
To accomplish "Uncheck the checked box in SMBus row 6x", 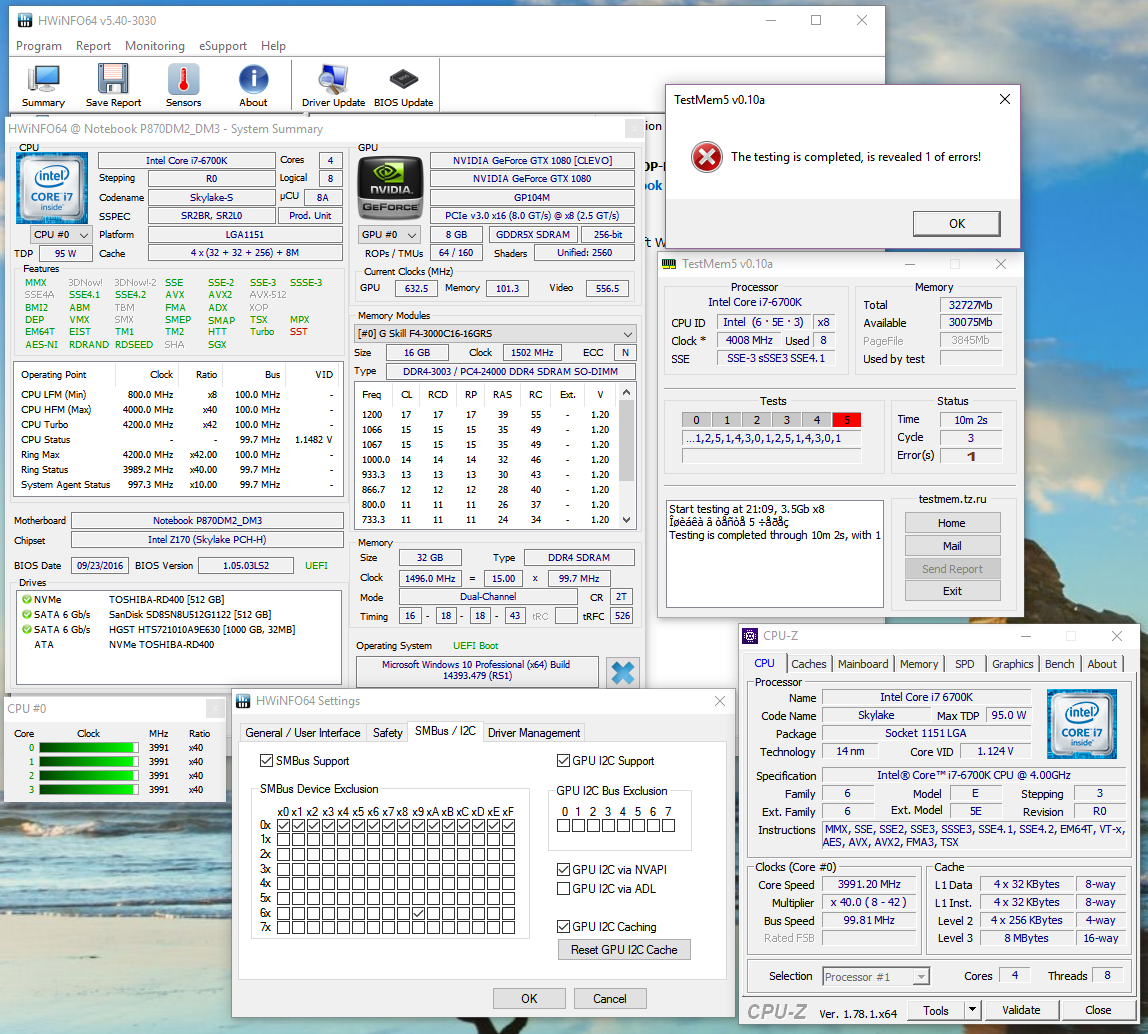I will point(418,913).
